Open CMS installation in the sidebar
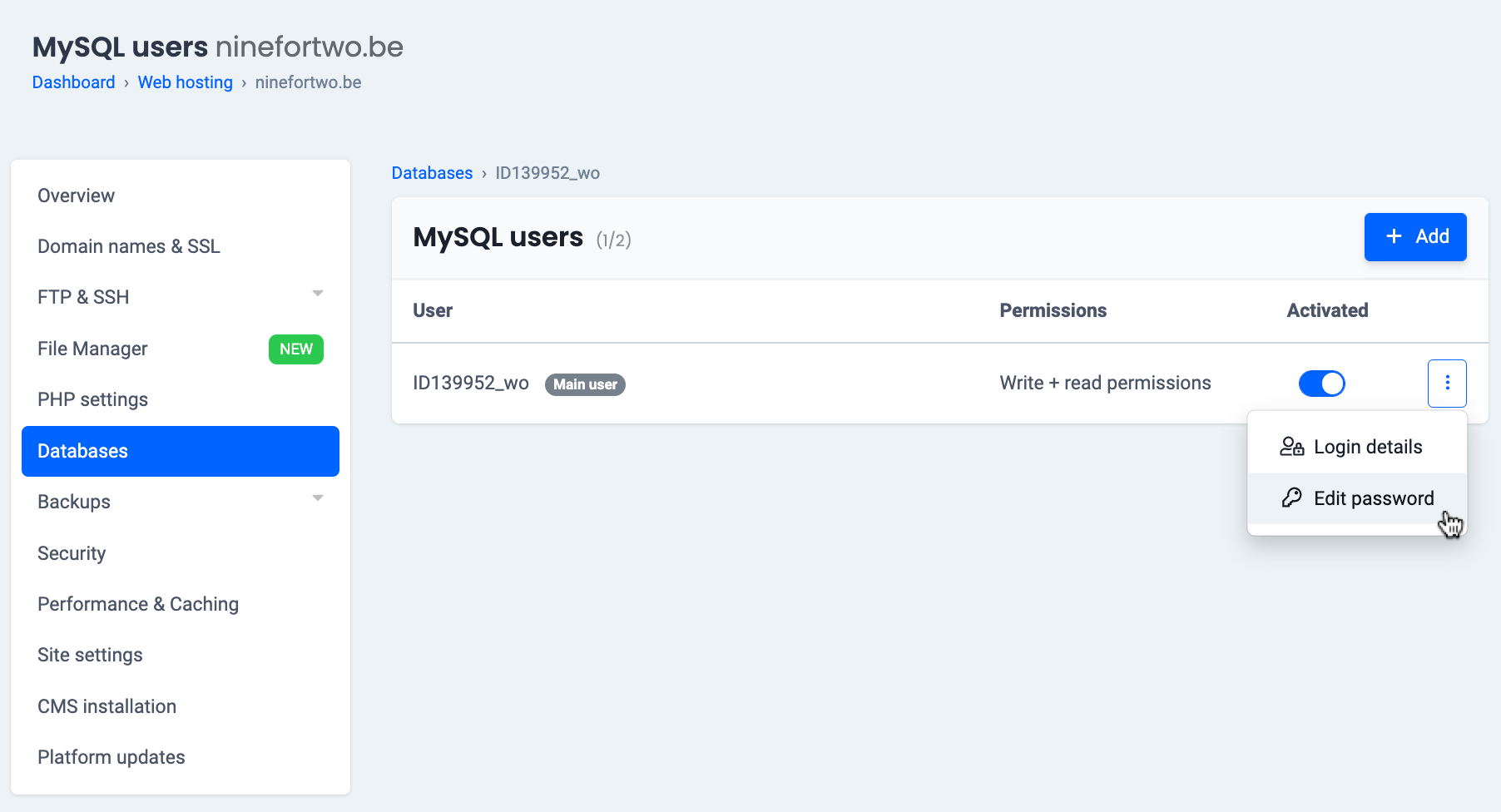 107,706
